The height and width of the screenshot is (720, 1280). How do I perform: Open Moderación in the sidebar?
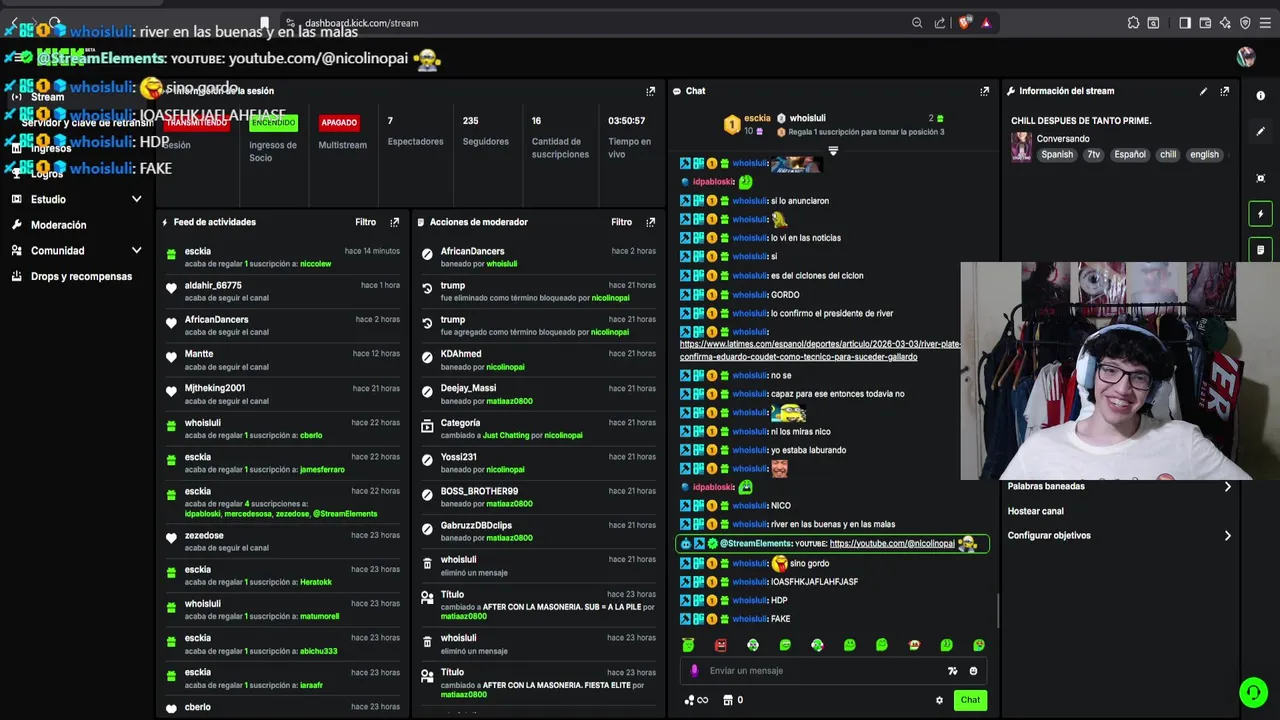58,225
